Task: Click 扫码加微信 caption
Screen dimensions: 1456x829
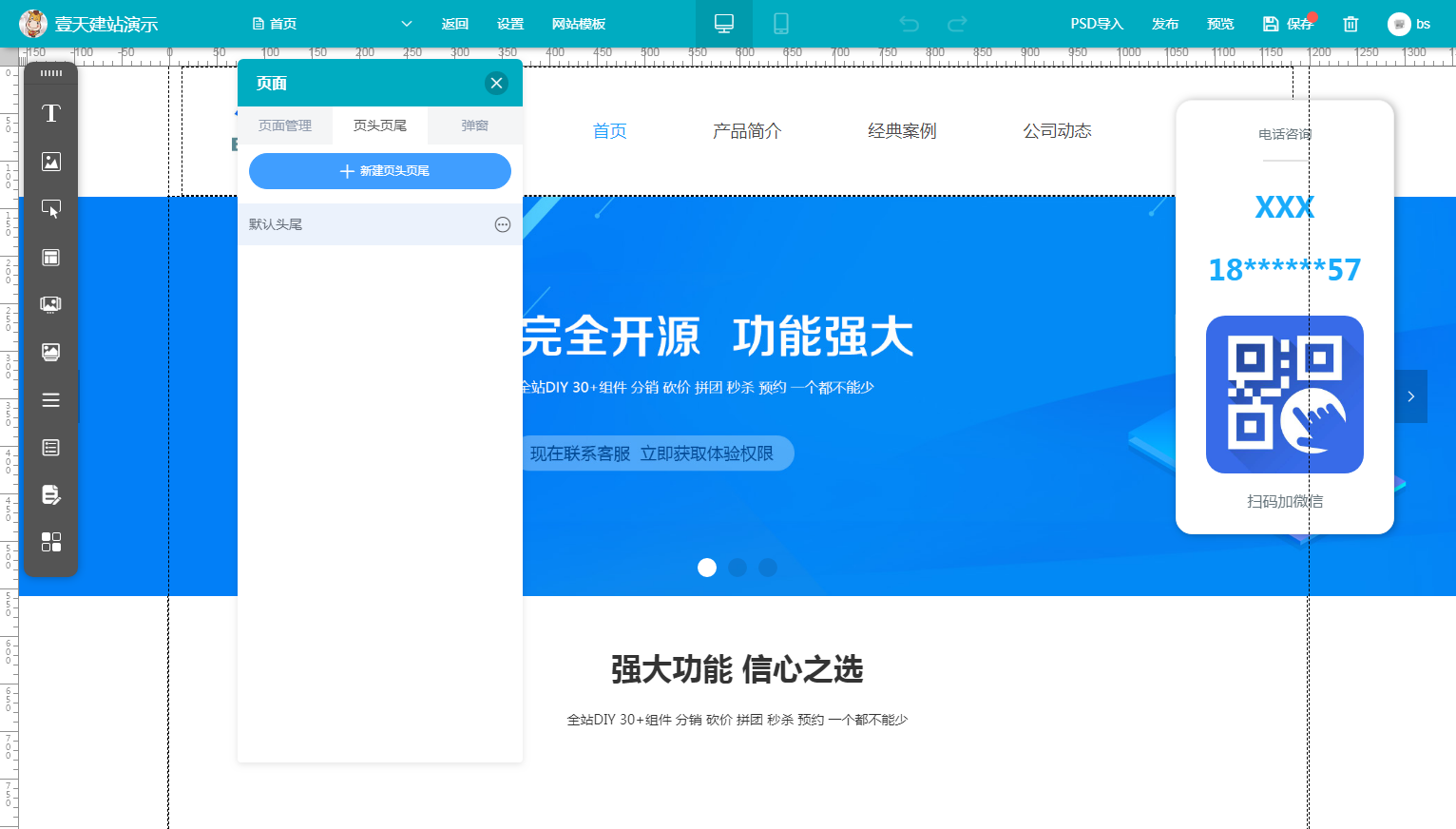Action: [1285, 501]
